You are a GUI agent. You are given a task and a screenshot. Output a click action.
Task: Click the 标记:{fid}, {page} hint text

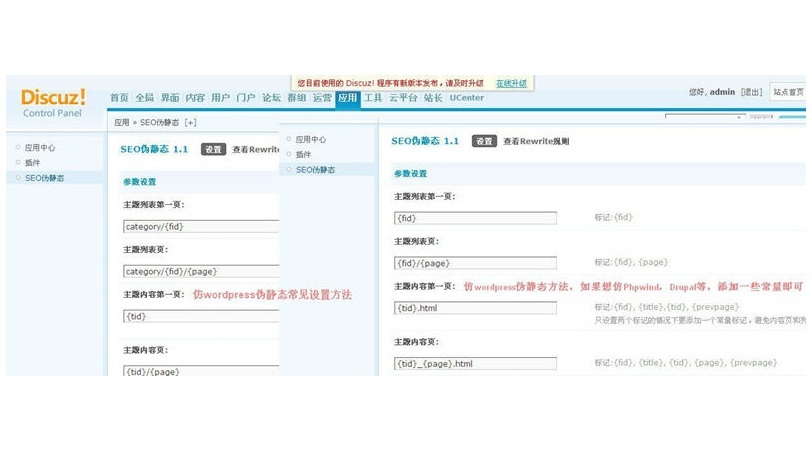[631, 262]
